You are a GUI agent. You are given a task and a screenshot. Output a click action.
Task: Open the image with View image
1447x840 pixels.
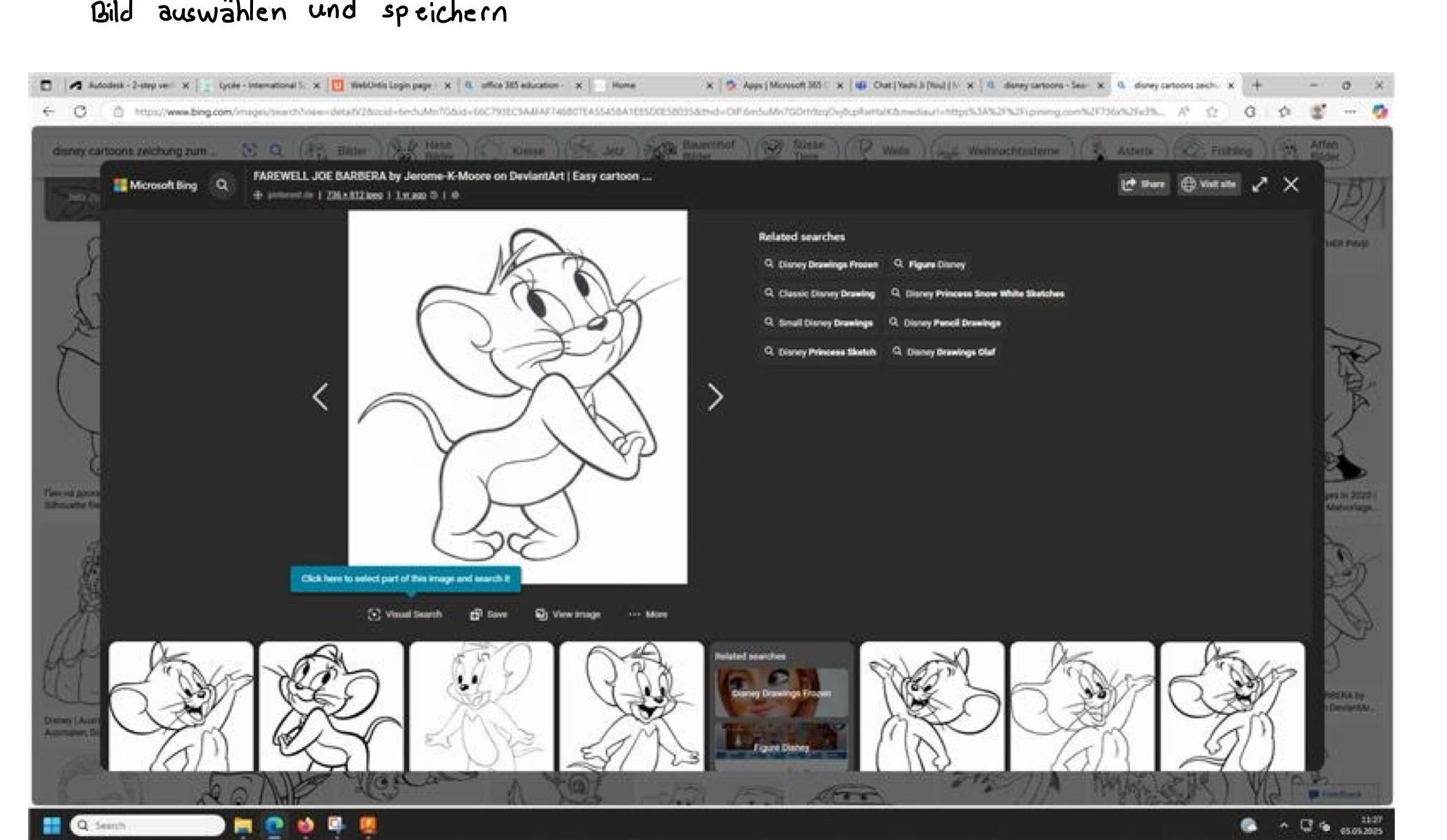(x=568, y=615)
